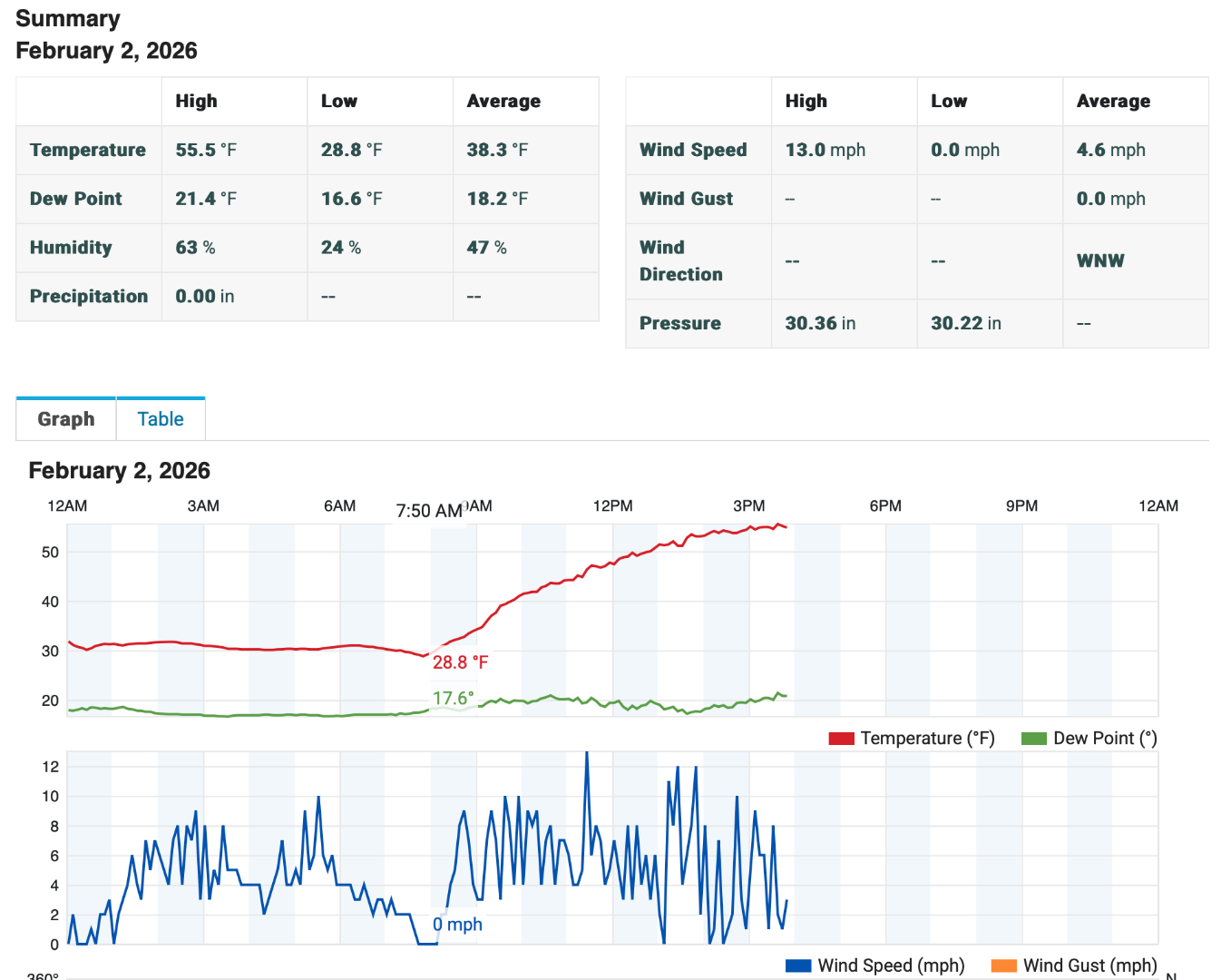Click the 28.8 °F chart tooltip value
1221x980 pixels.
[x=460, y=662]
